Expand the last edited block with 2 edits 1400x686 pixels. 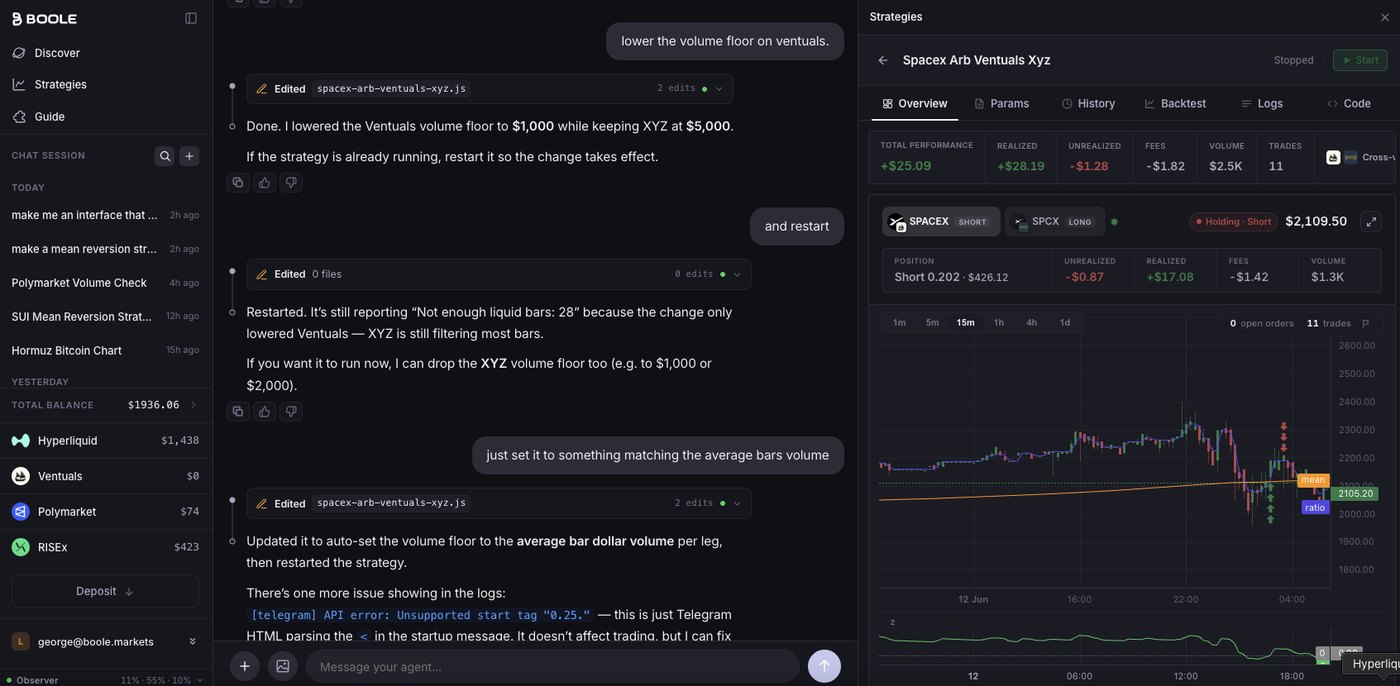[x=499, y=503]
